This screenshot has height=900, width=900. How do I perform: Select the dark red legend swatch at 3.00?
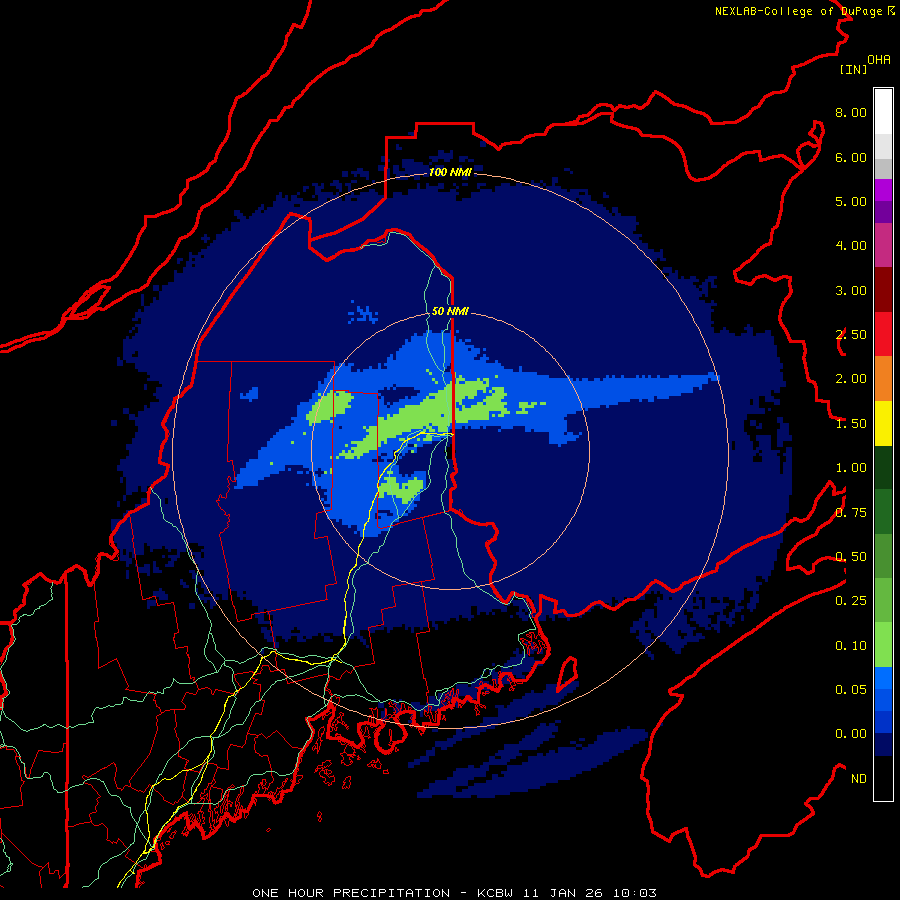tap(883, 290)
